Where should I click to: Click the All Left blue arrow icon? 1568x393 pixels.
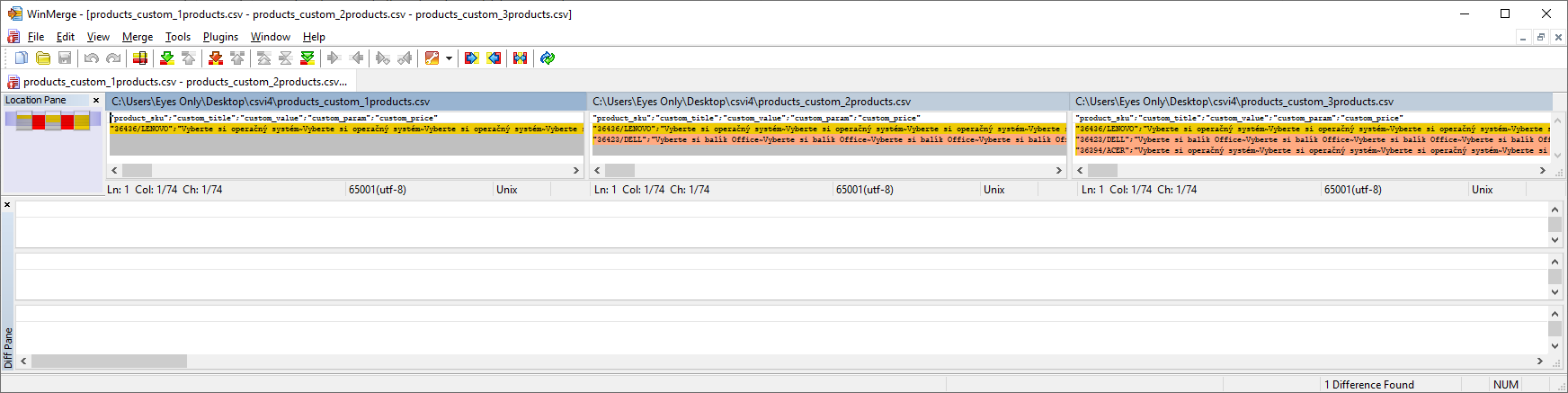point(494,58)
